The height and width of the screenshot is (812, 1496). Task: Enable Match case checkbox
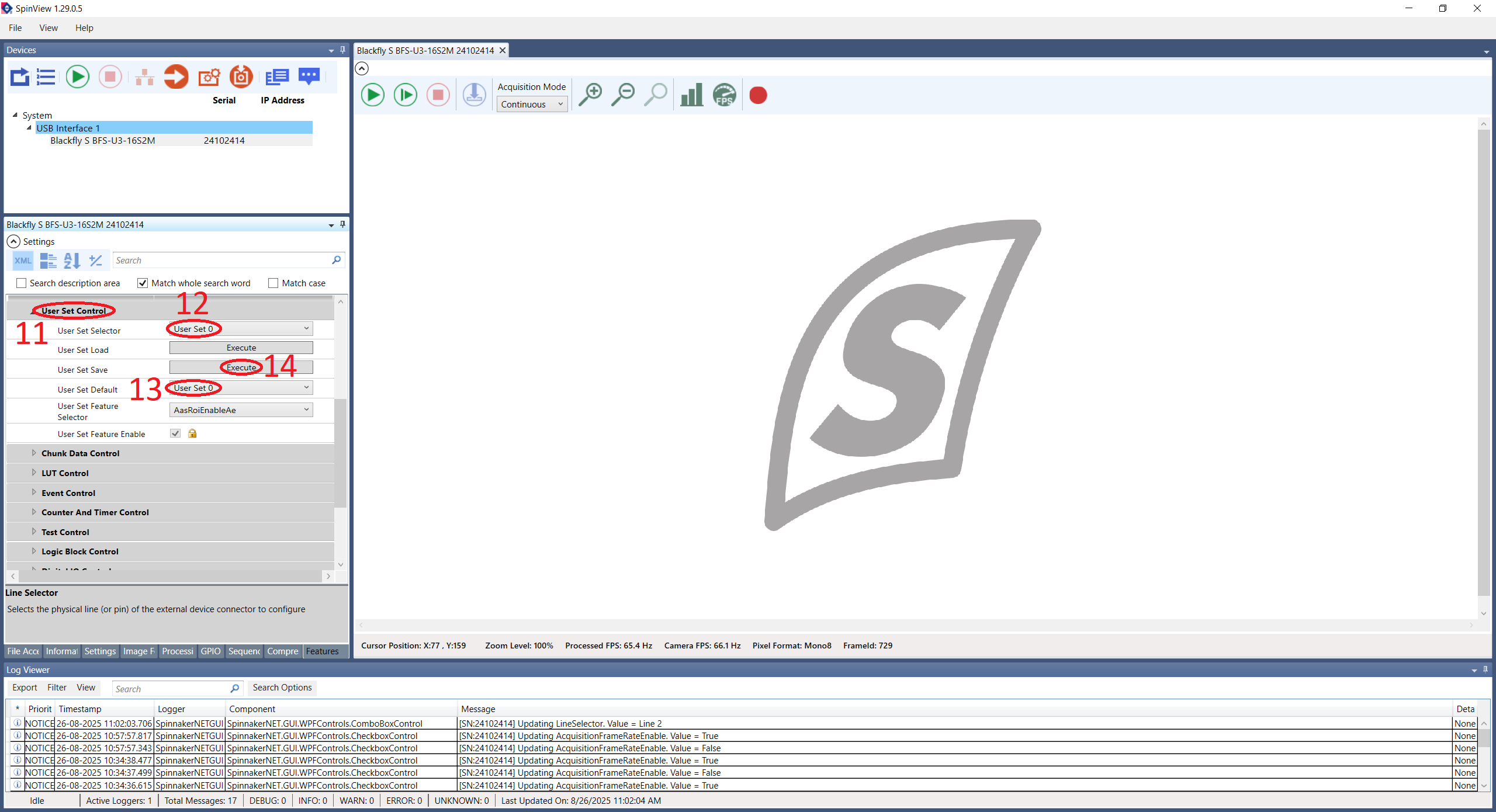[273, 283]
